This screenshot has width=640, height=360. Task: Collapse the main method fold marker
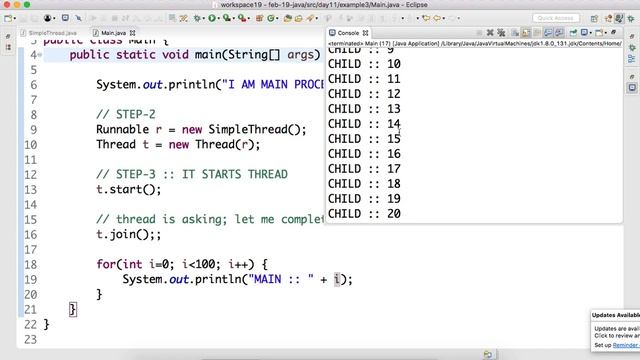40,55
